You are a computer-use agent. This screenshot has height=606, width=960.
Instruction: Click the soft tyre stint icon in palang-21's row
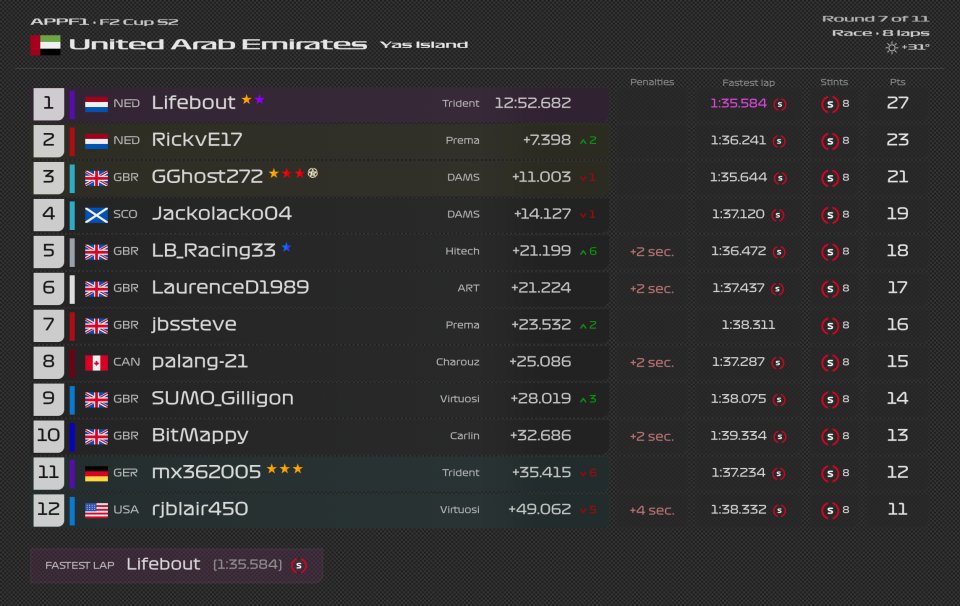click(x=830, y=362)
